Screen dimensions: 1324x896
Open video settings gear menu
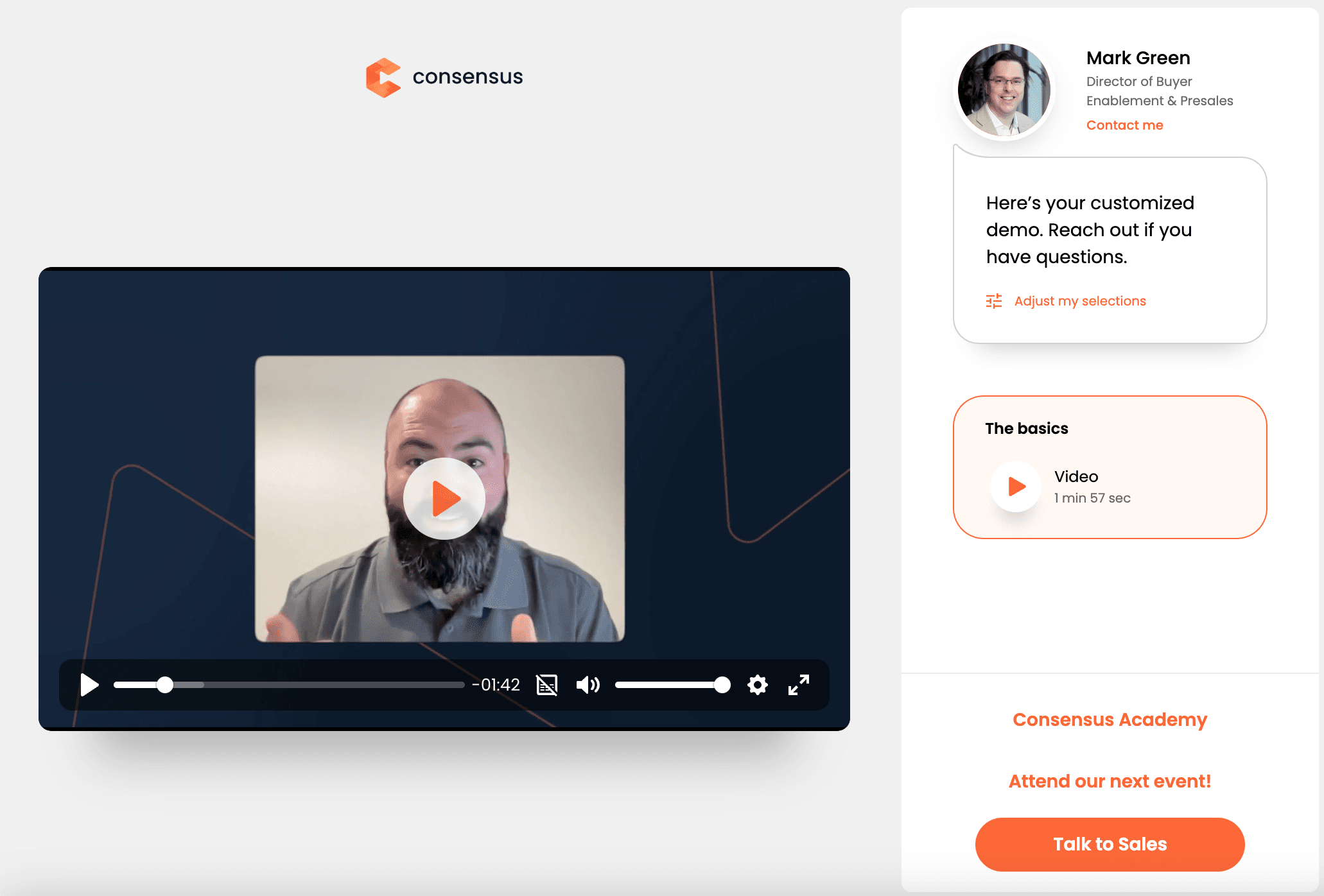coord(758,684)
